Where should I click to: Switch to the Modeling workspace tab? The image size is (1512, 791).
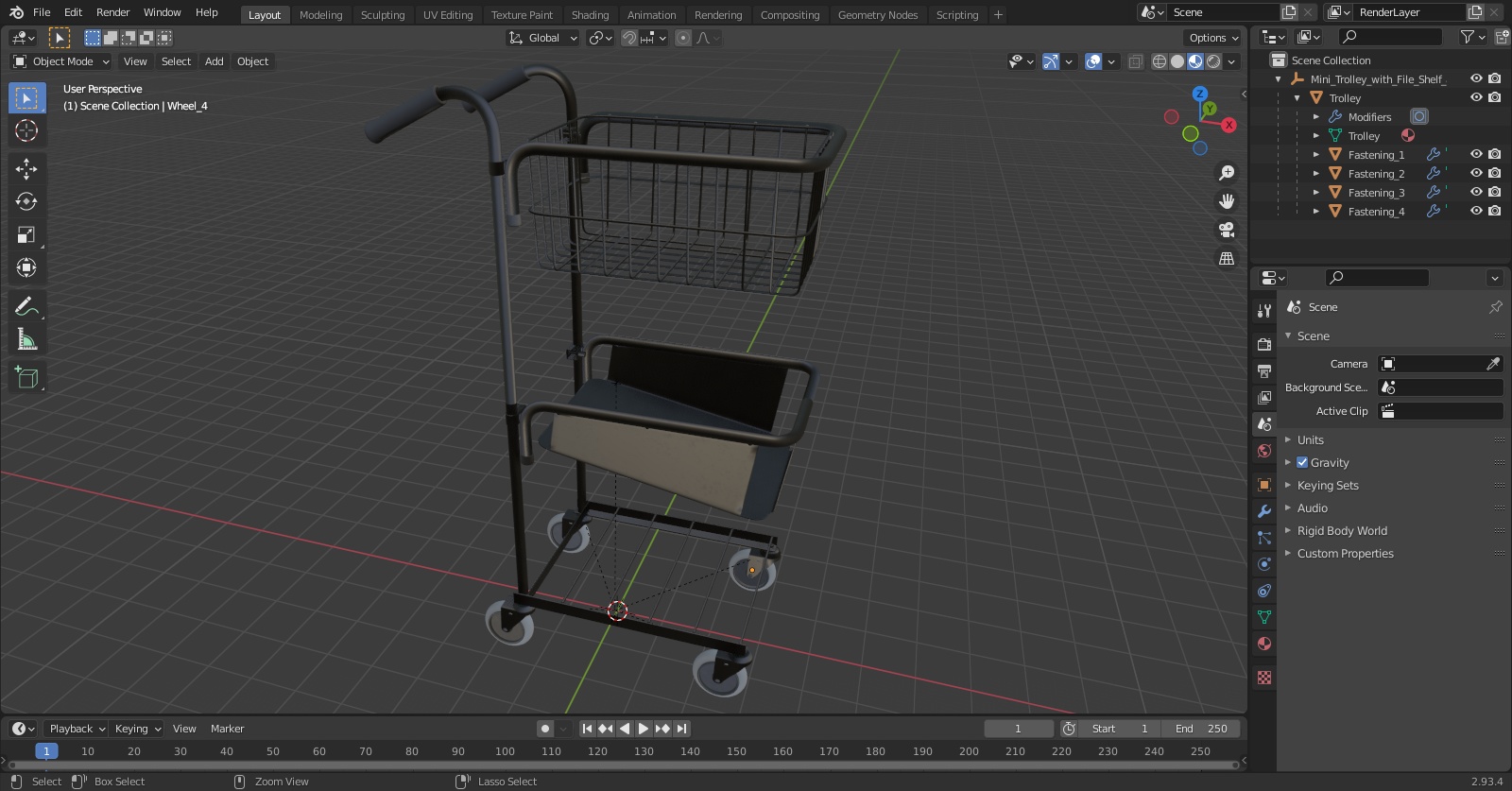coord(320,15)
